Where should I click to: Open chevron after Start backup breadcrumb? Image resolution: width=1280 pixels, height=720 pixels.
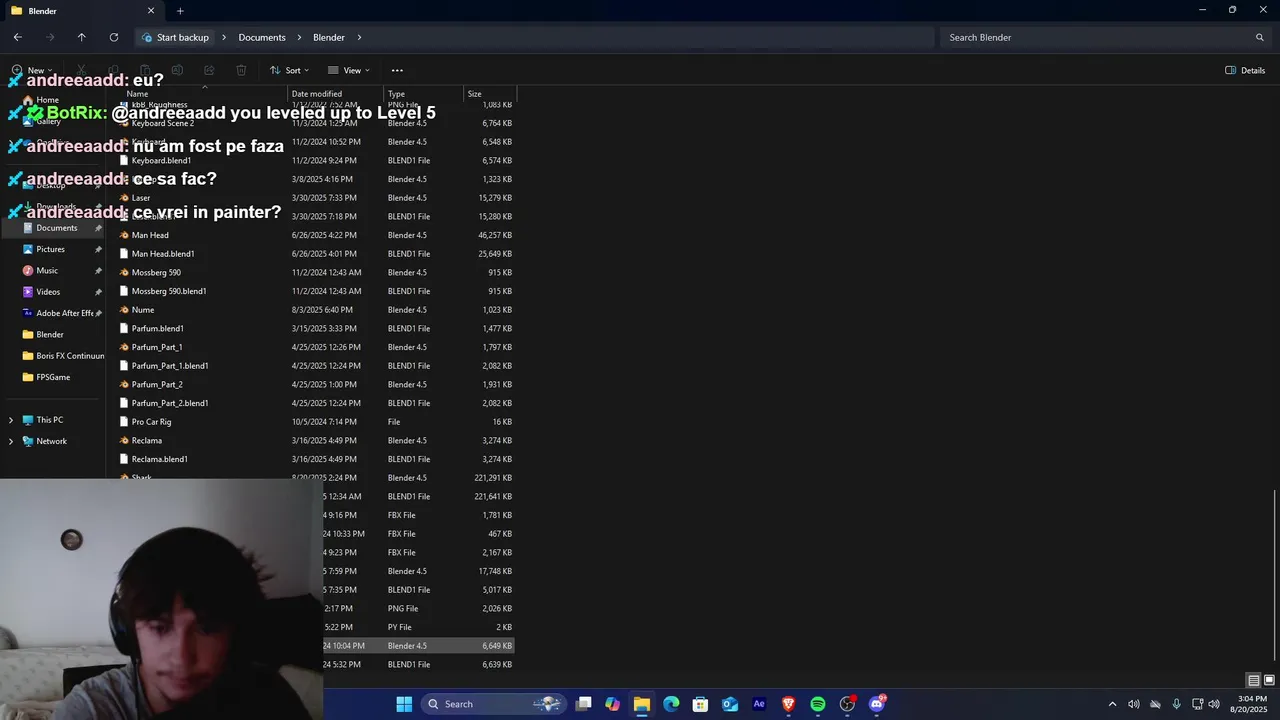pyautogui.click(x=224, y=37)
